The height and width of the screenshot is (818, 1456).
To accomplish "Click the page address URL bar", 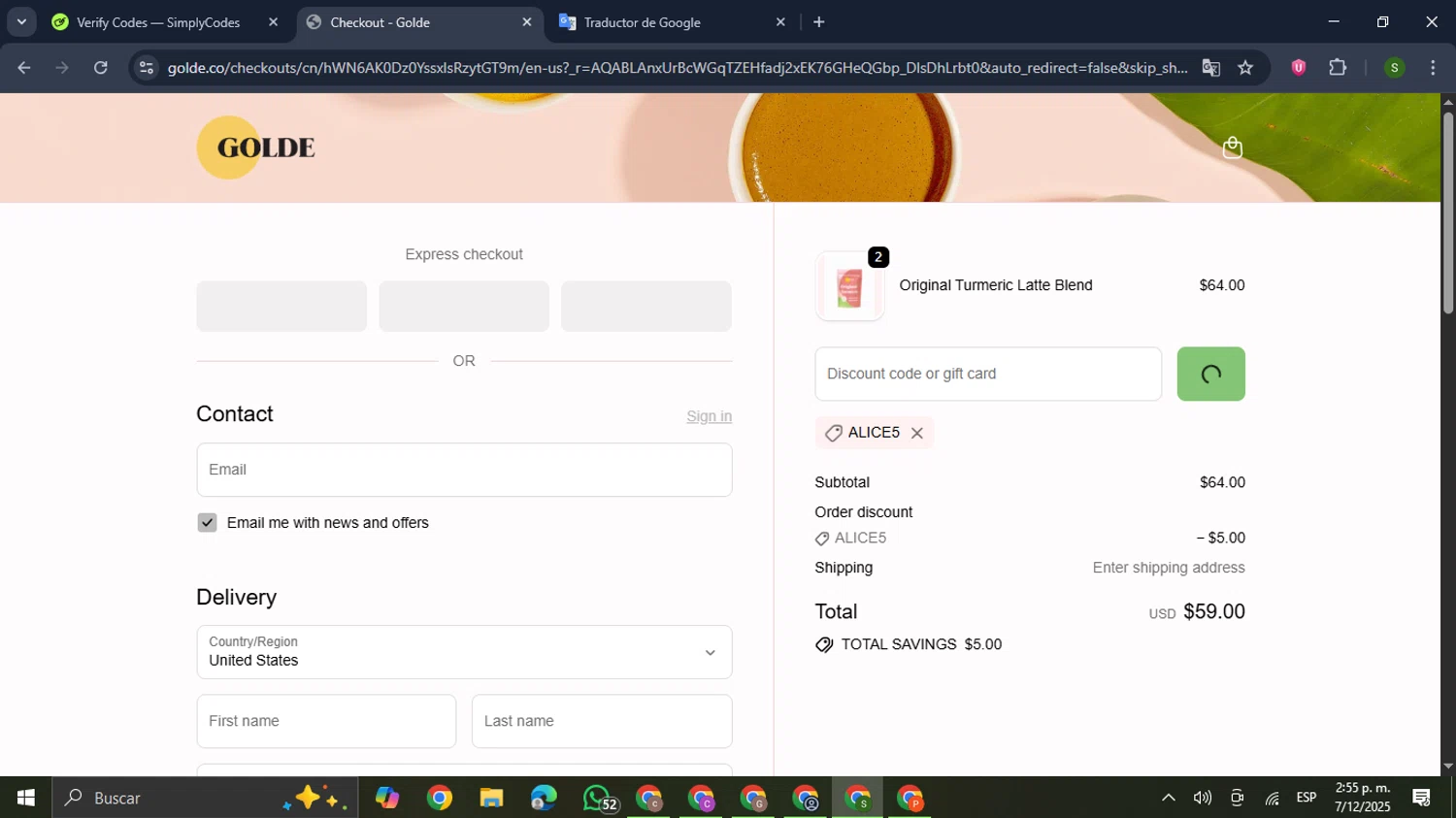I will tap(677, 68).
